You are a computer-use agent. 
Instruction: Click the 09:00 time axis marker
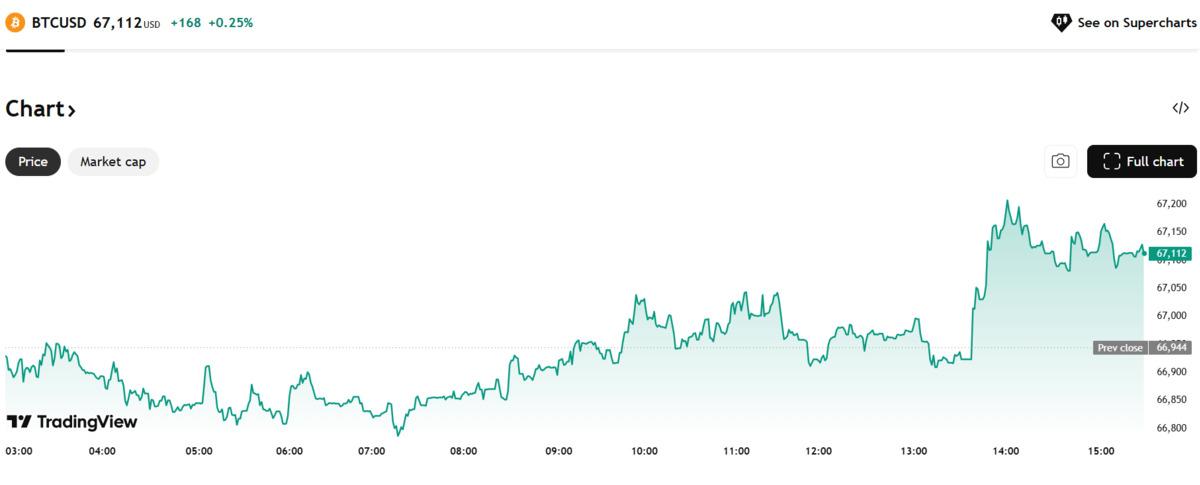tap(559, 451)
